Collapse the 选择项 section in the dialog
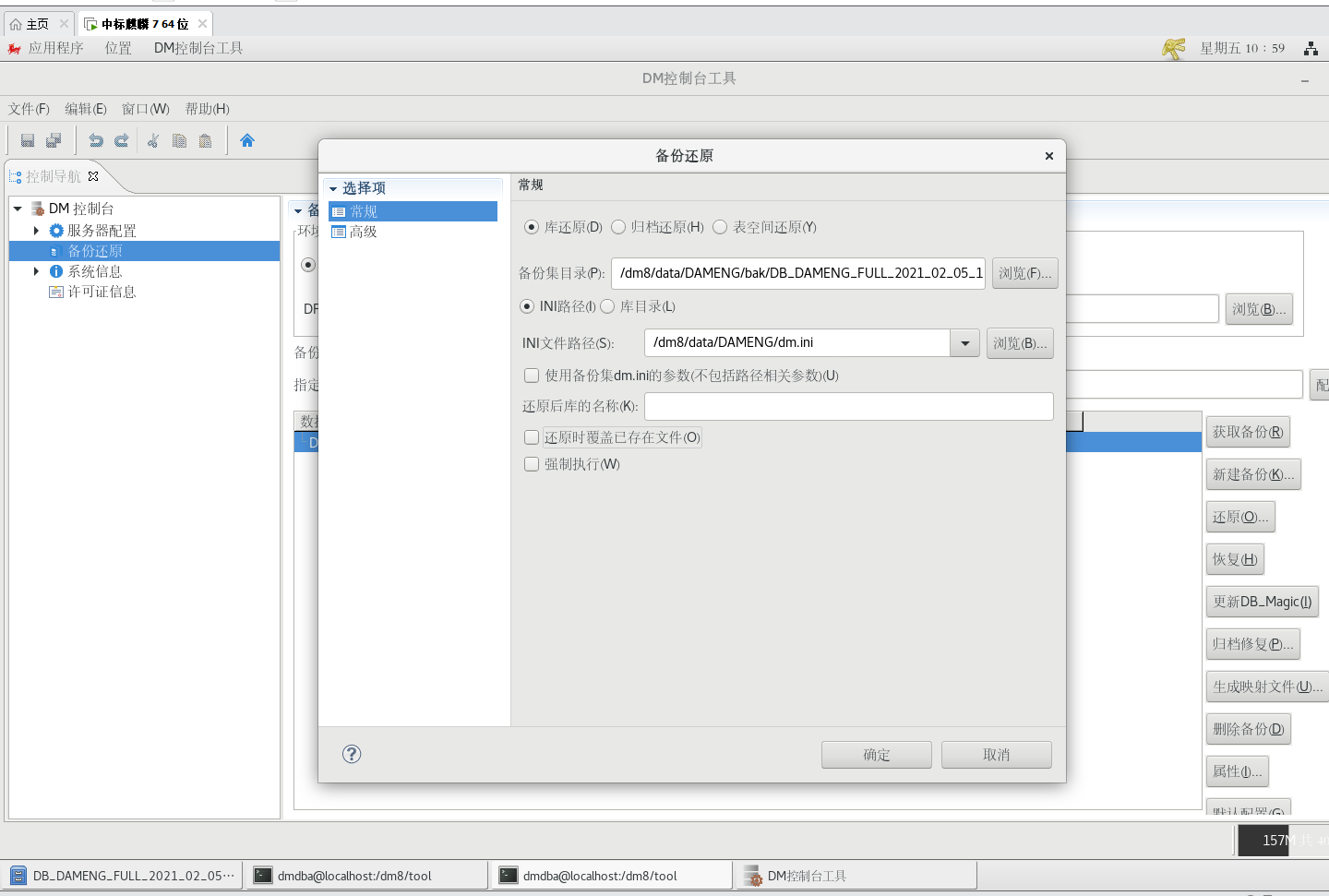Screen dimensions: 1329x896 (333, 188)
